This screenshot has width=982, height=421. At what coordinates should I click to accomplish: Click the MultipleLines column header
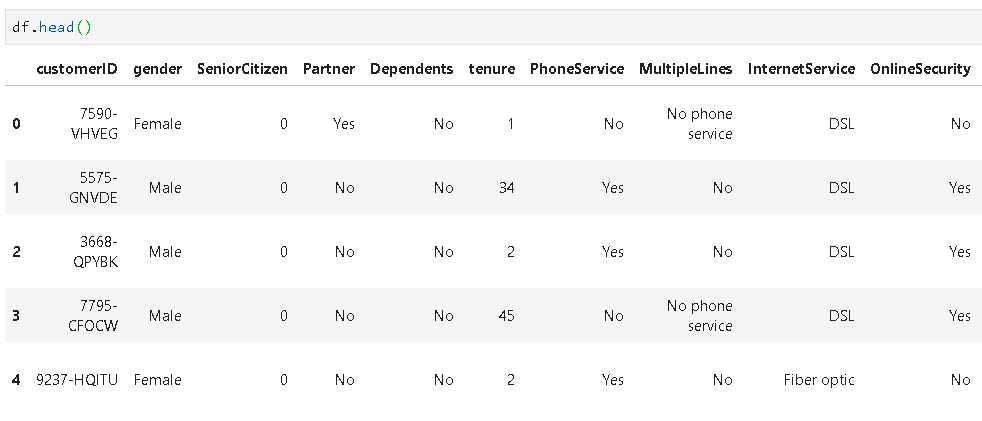[686, 69]
